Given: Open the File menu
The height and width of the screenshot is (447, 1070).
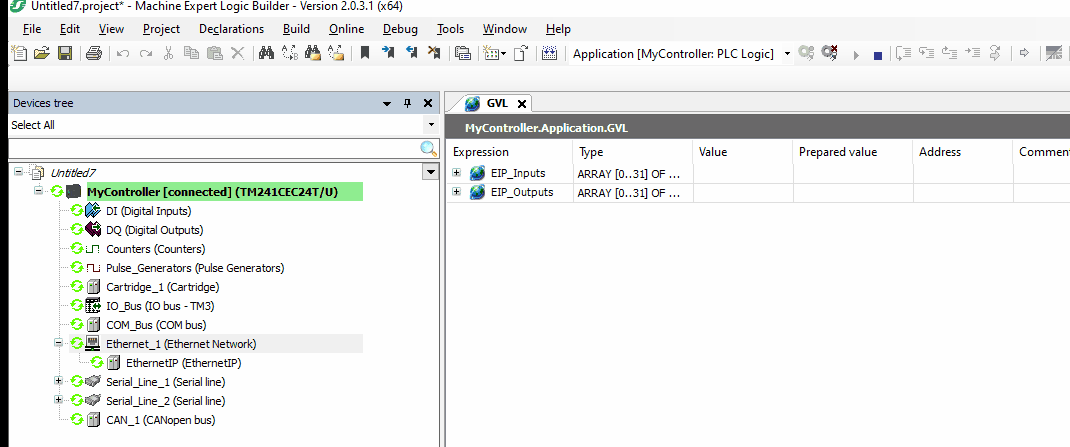Looking at the screenshot, I should pyautogui.click(x=32, y=29).
